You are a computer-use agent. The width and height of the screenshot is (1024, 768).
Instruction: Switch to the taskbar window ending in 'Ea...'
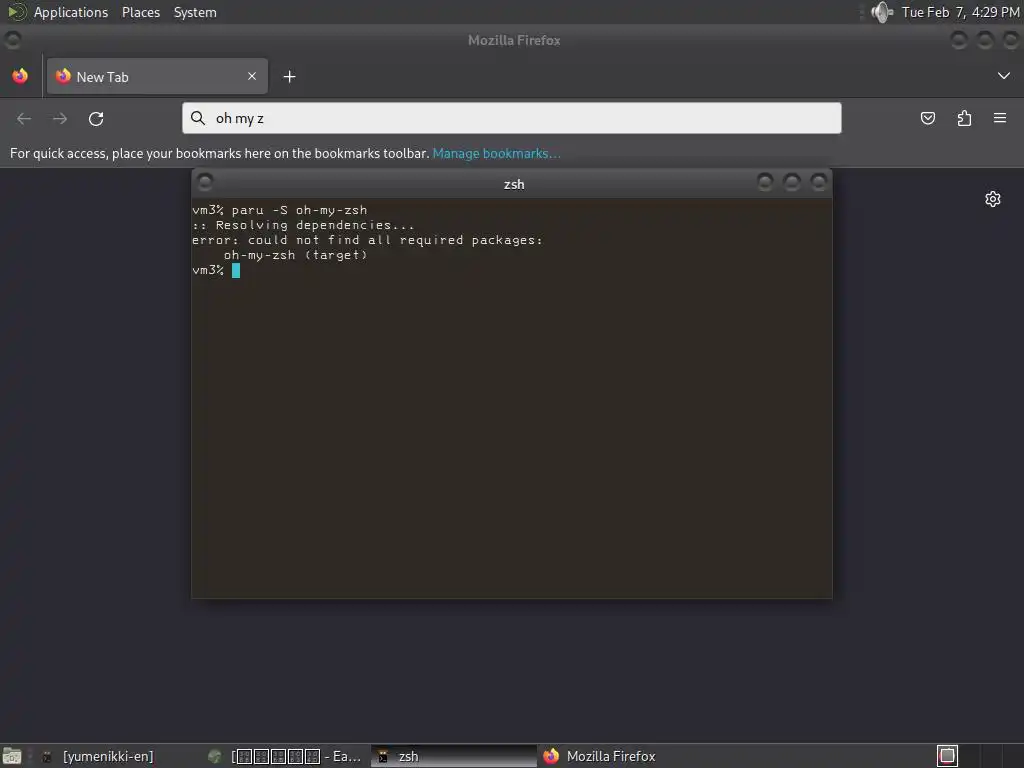coord(285,756)
